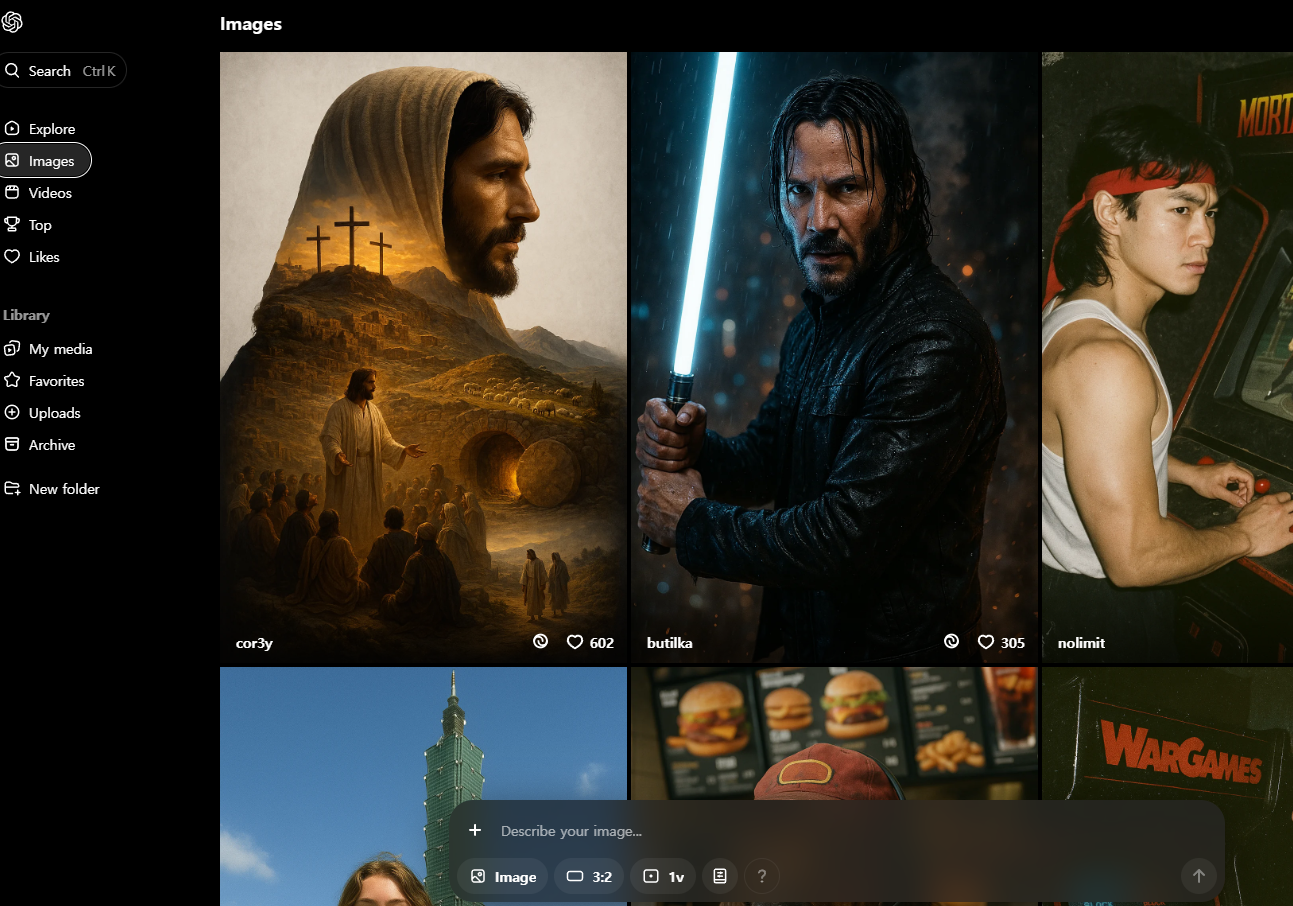Image resolution: width=1293 pixels, height=906 pixels.
Task: Click the My media icon
Action: 12,349
